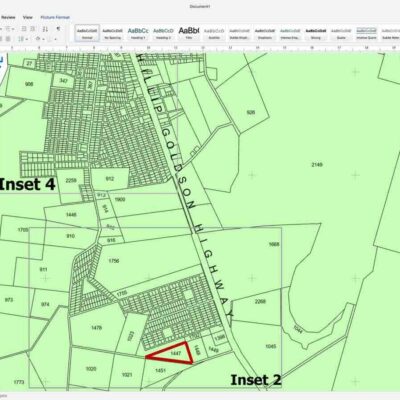Switch to the Review tab
The height and width of the screenshot is (400, 400).
[x=7, y=17]
